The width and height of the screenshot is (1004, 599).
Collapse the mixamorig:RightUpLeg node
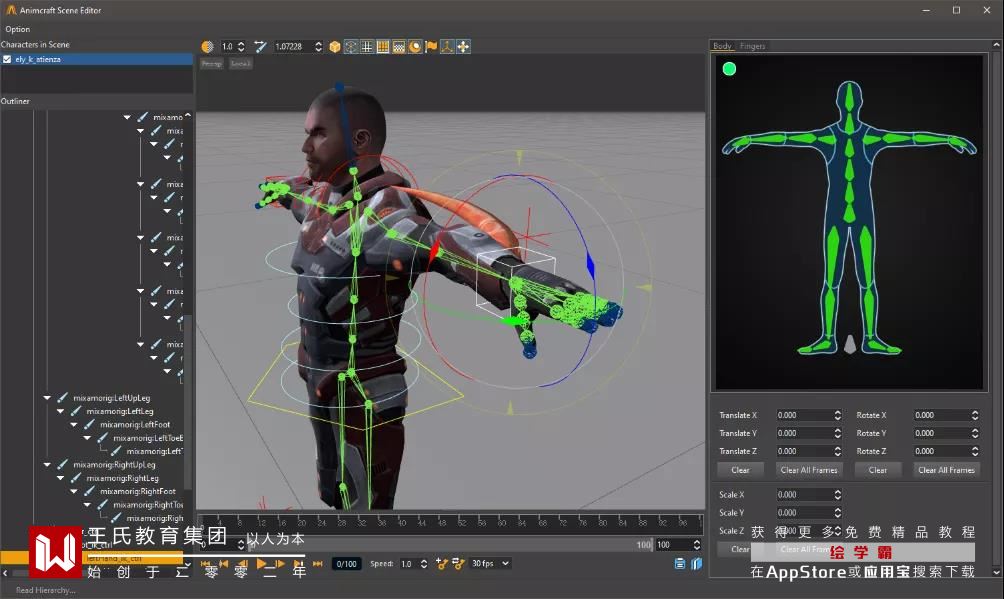click(47, 465)
